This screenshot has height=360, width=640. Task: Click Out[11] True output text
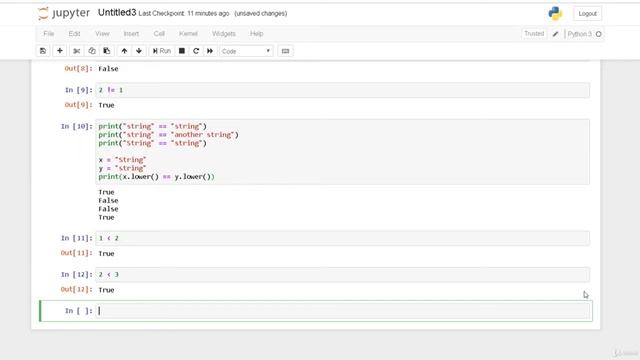click(106, 253)
